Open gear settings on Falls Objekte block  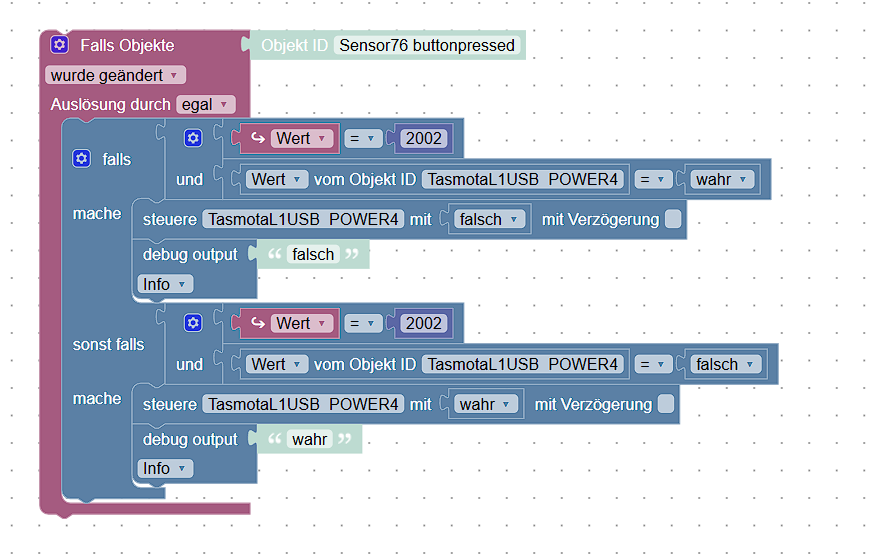tap(59, 44)
